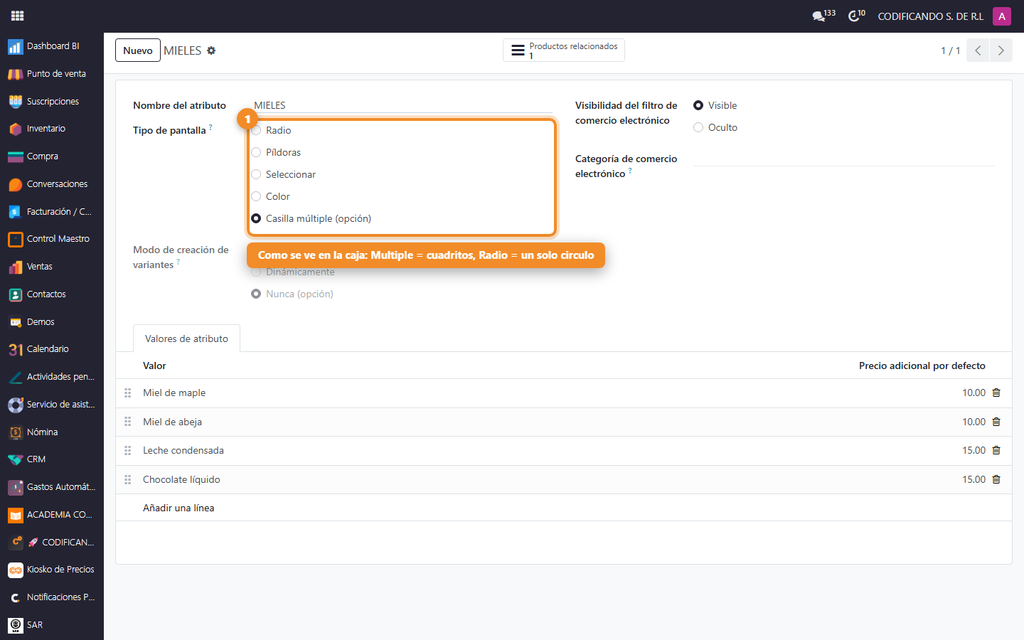Grab the drag handle for Miel de maple
This screenshot has width=1024, height=640.
(x=127, y=393)
